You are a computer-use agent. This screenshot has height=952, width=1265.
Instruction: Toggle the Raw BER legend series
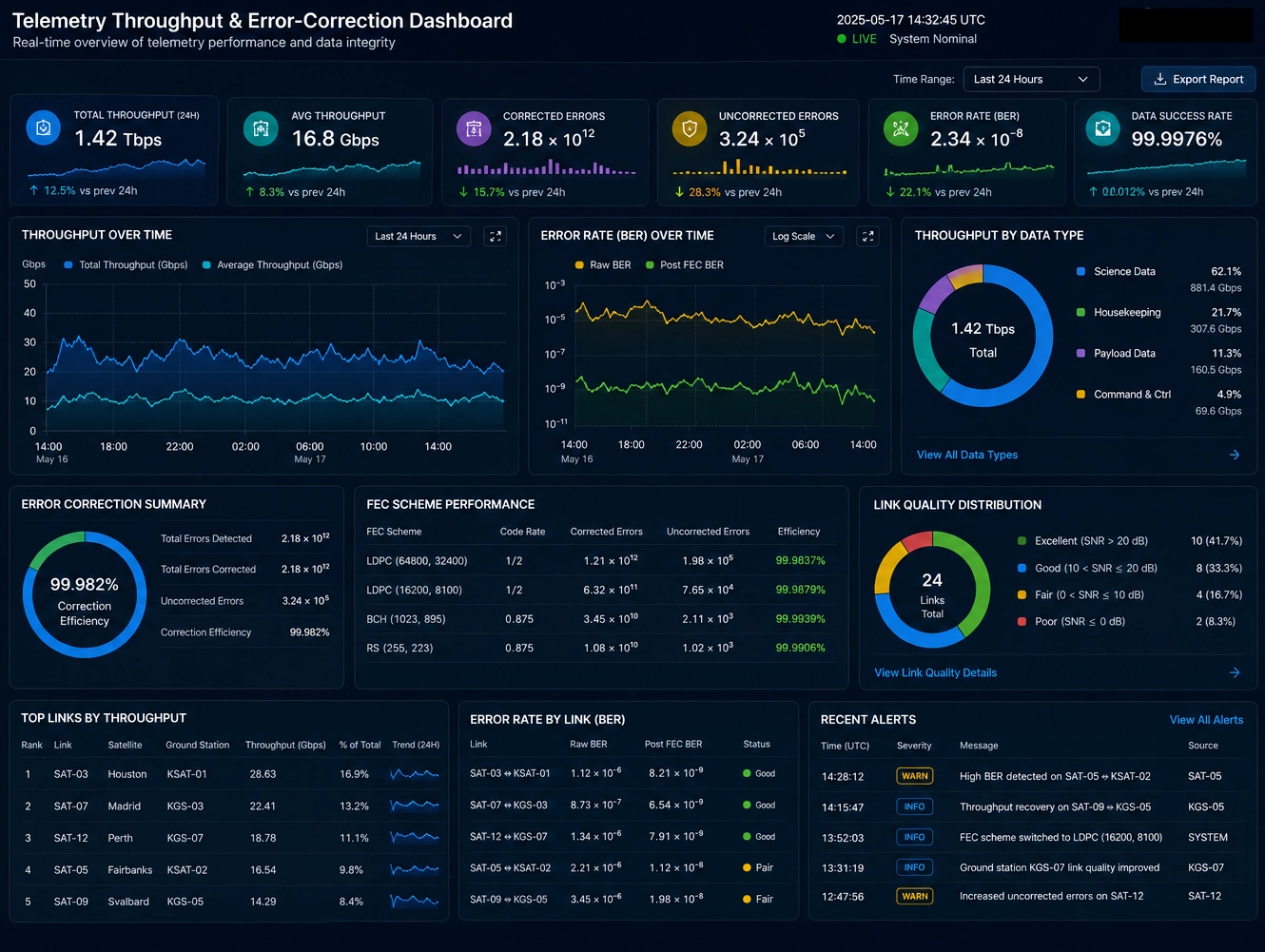pos(603,264)
